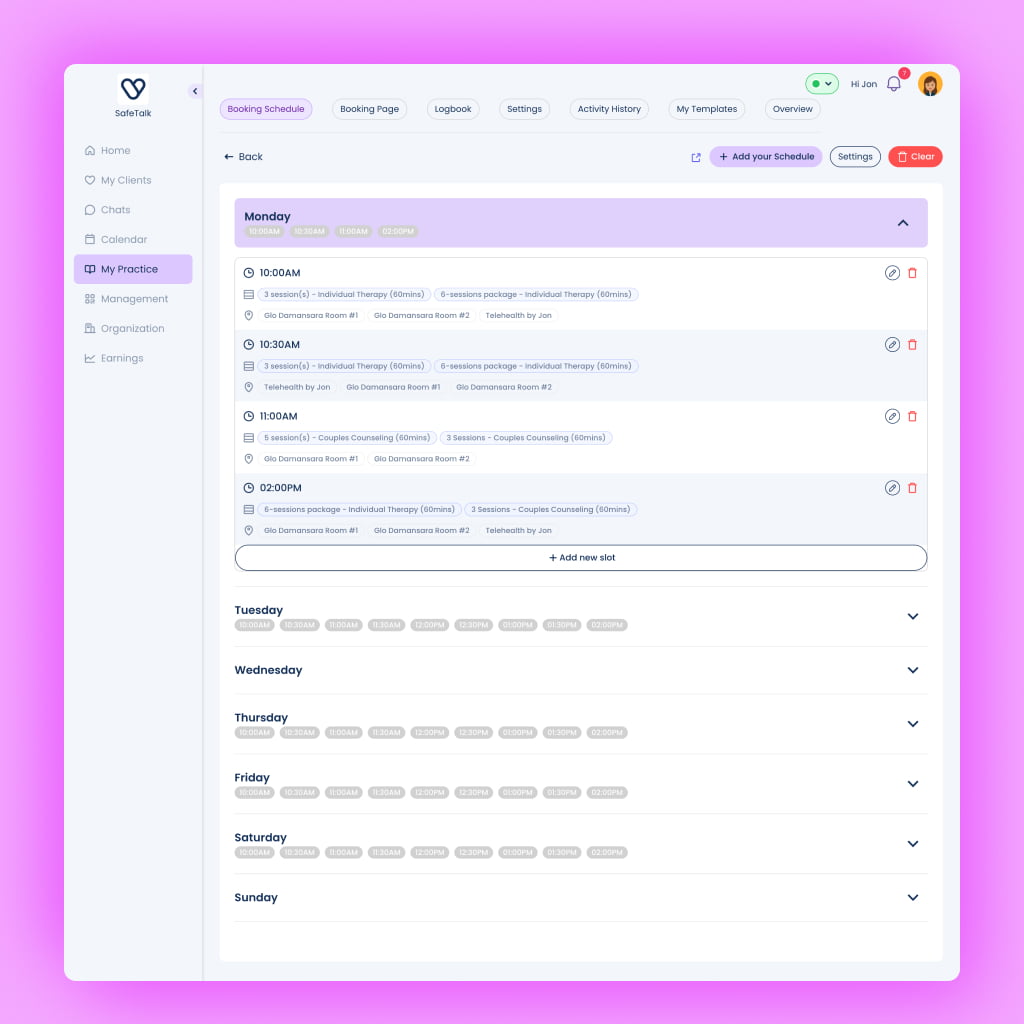Select My Clients in the sidebar
Viewport: 1024px width, 1024px height.
(122, 180)
